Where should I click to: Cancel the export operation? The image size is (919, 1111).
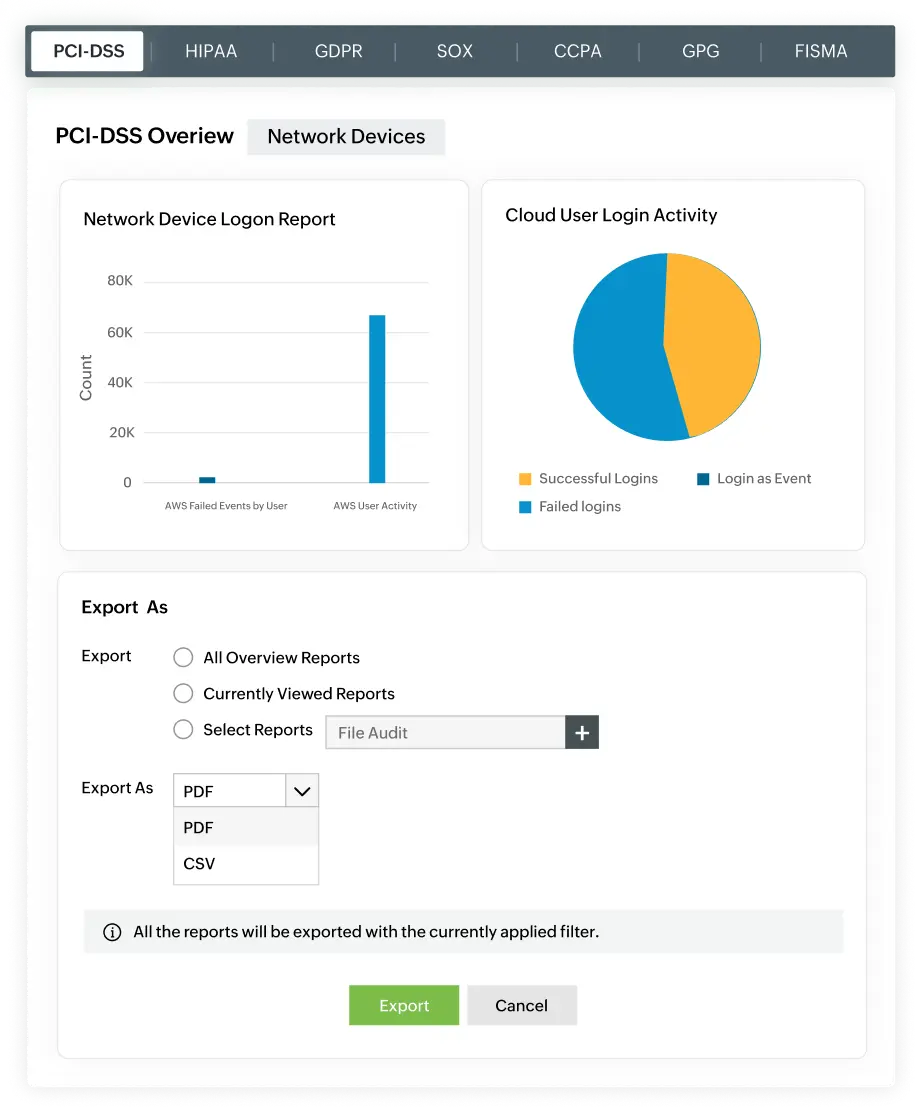521,1005
